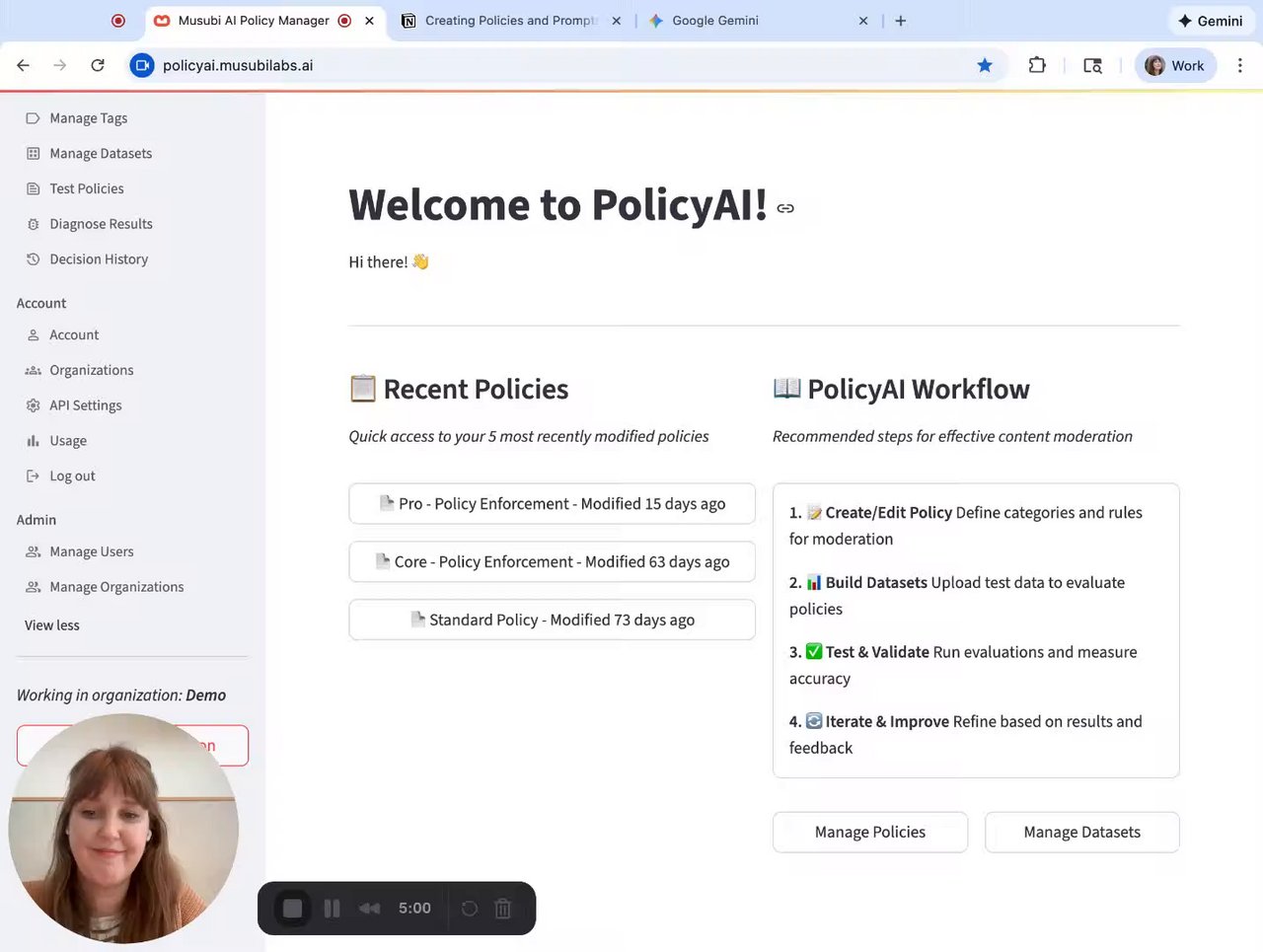Go back in browser history

pyautogui.click(x=23, y=65)
